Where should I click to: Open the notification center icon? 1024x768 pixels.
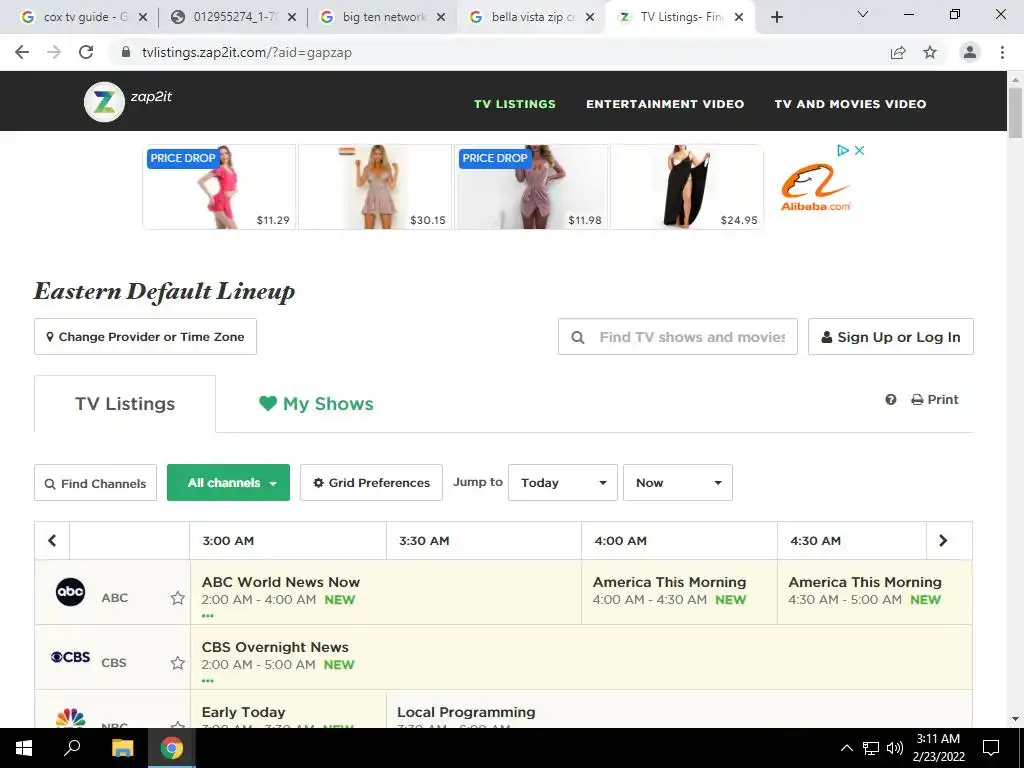991,748
